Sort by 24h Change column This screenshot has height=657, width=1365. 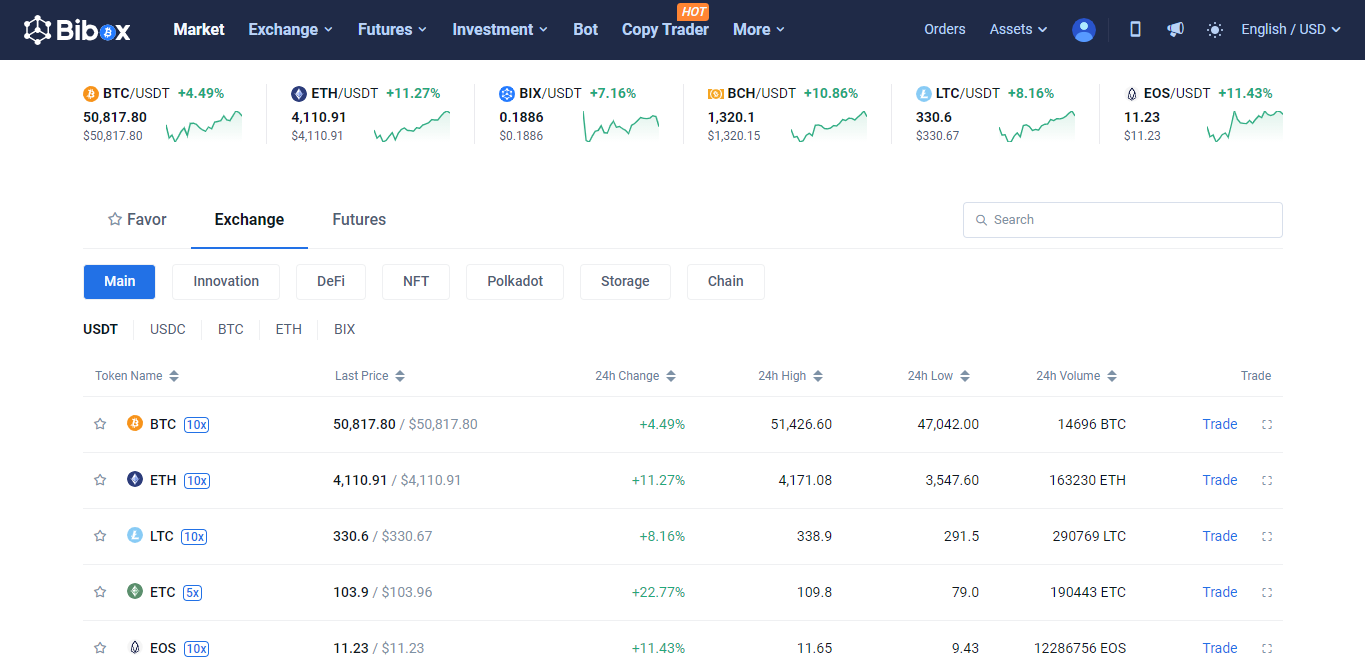tap(636, 376)
